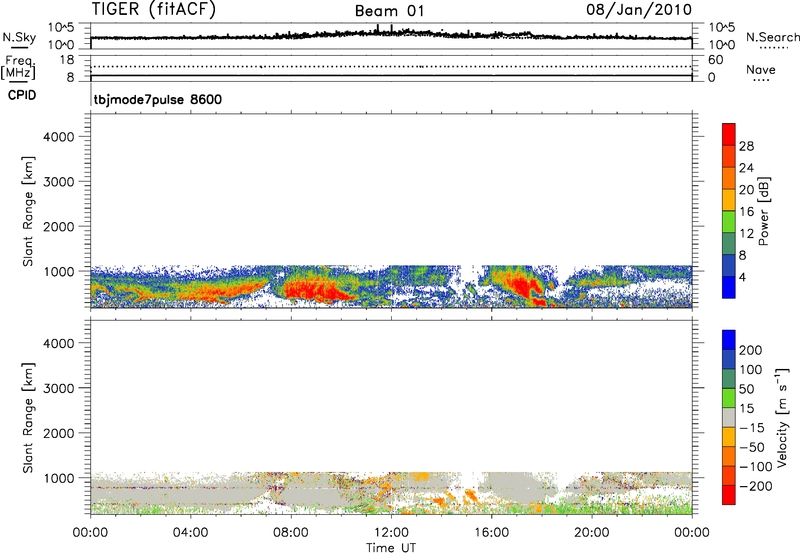The height and width of the screenshot is (554, 800).
Task: Select the Power [dB] colorbar title
Action: coord(763,211)
